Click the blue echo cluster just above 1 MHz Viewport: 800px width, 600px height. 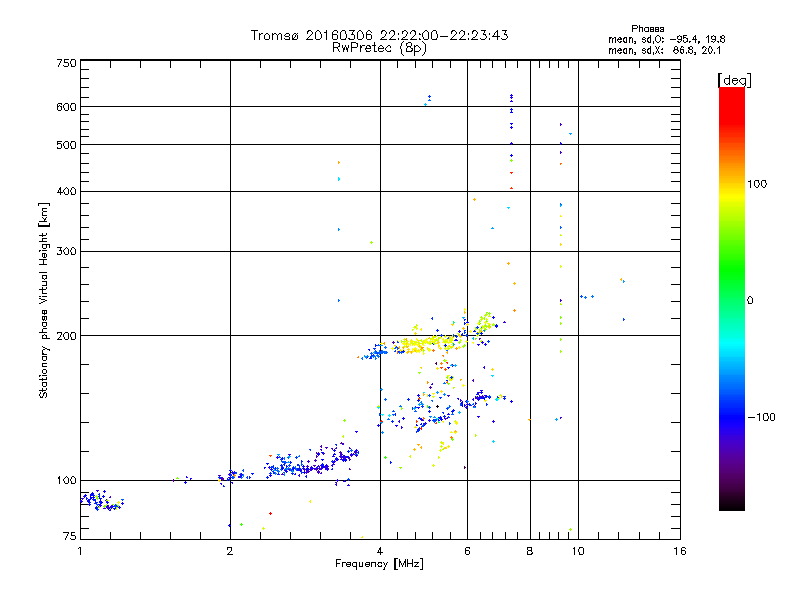102,500
